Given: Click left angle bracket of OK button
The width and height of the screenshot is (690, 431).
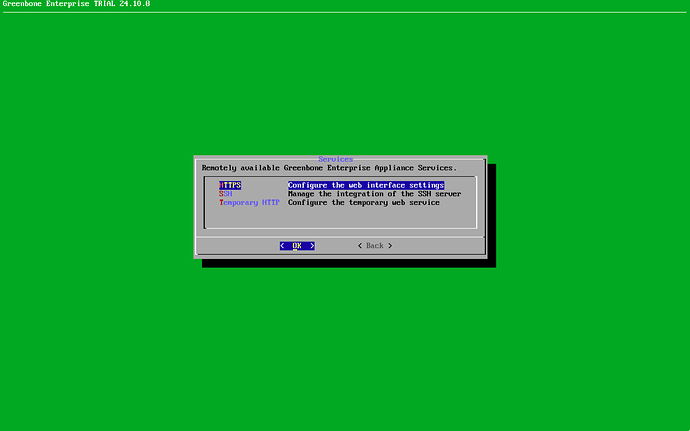Looking at the screenshot, I should click(283, 245).
